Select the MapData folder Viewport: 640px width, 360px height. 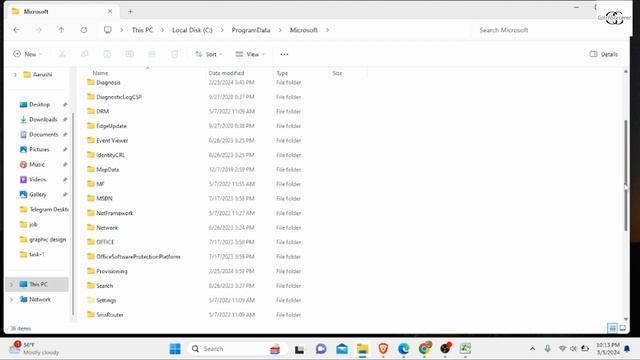point(107,169)
